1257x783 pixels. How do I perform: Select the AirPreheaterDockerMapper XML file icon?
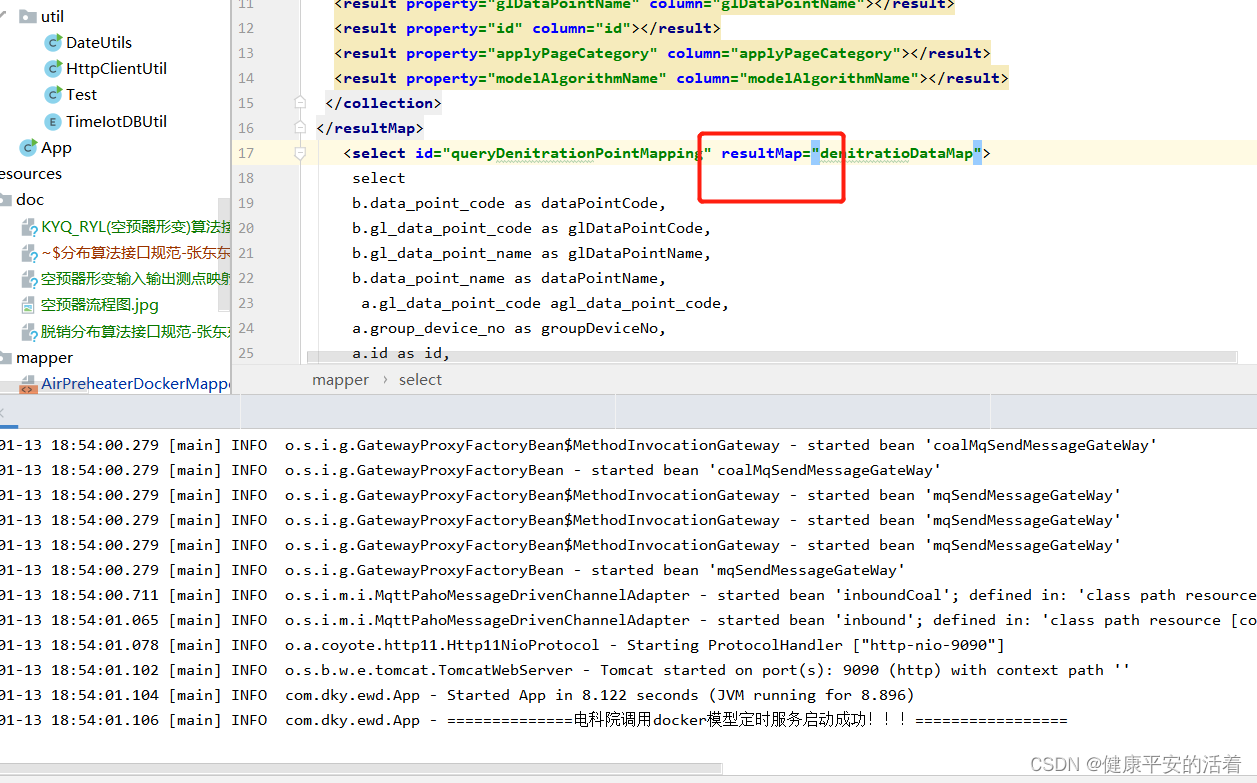pyautogui.click(x=27, y=383)
